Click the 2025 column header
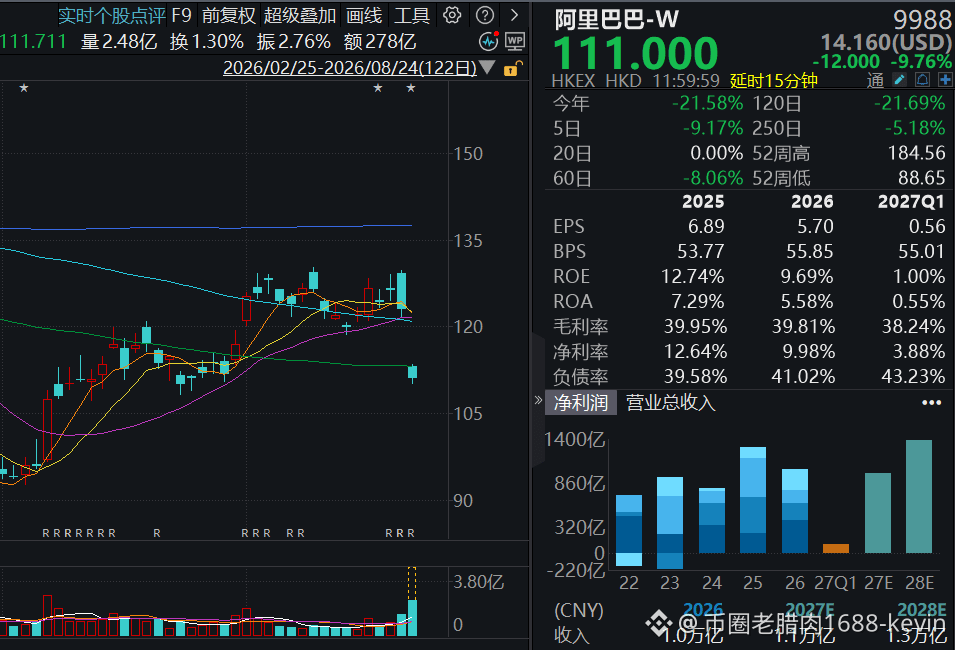 pos(703,202)
